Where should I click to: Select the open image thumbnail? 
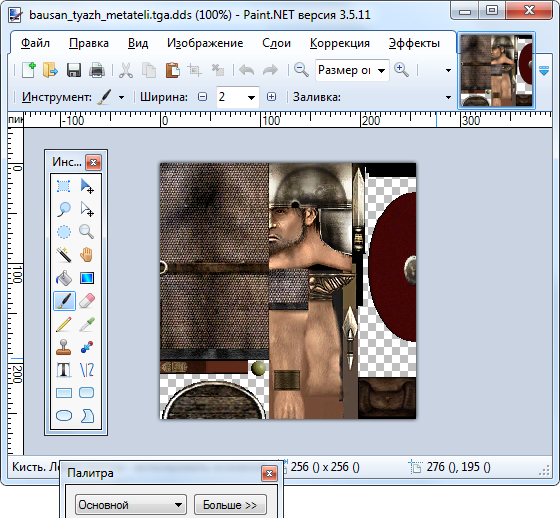[496, 70]
